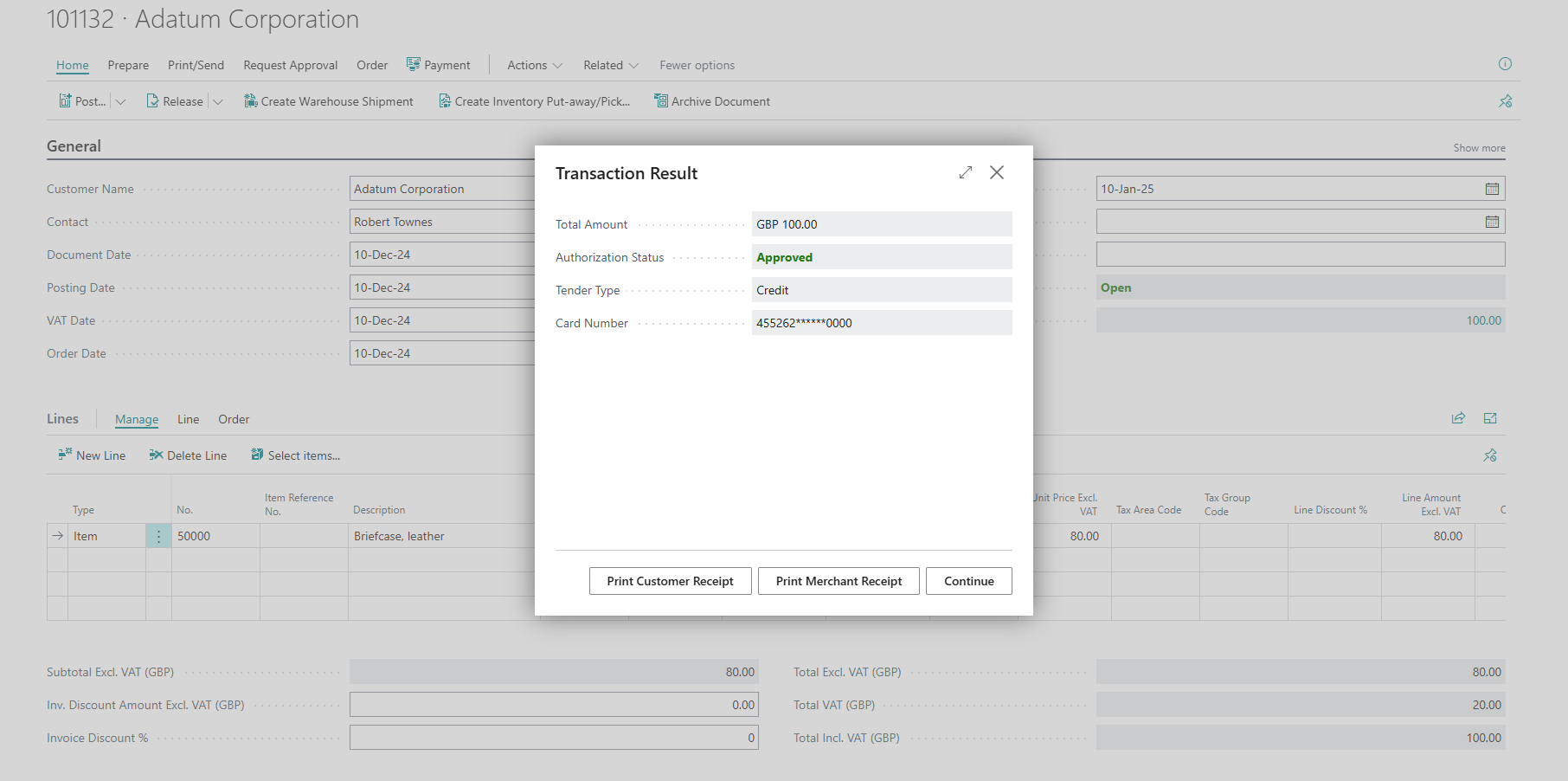Click the Post document icon
Image resolution: width=1568 pixels, height=781 pixels.
coord(66,101)
